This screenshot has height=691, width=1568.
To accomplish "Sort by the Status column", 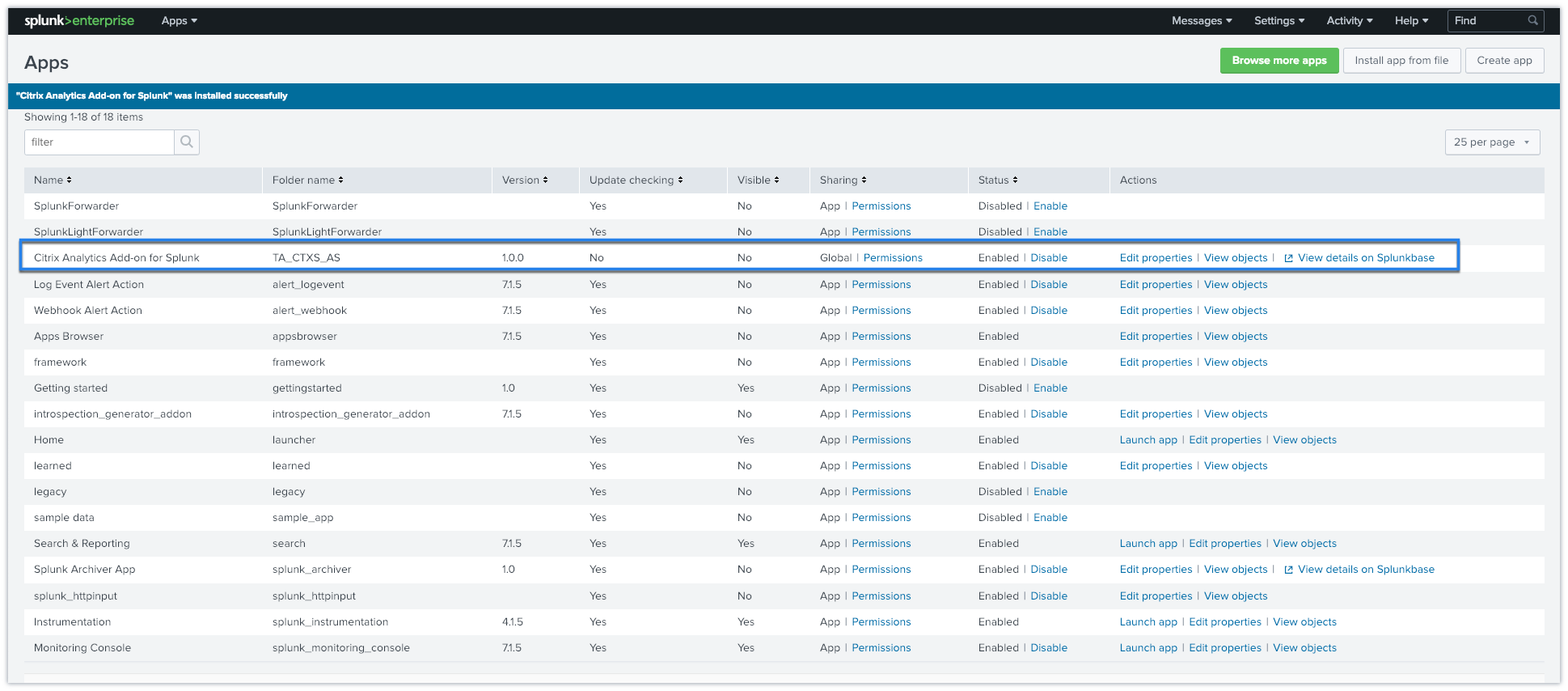I will [998, 180].
